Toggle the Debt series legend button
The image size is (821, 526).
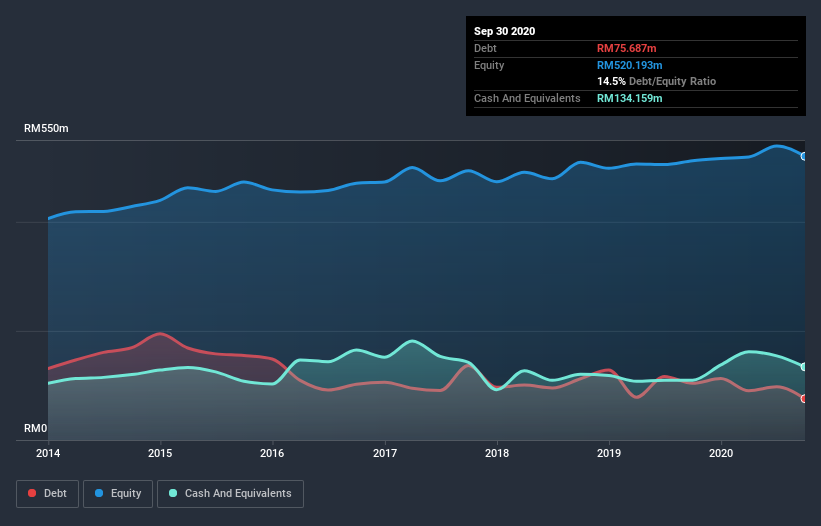[47, 494]
